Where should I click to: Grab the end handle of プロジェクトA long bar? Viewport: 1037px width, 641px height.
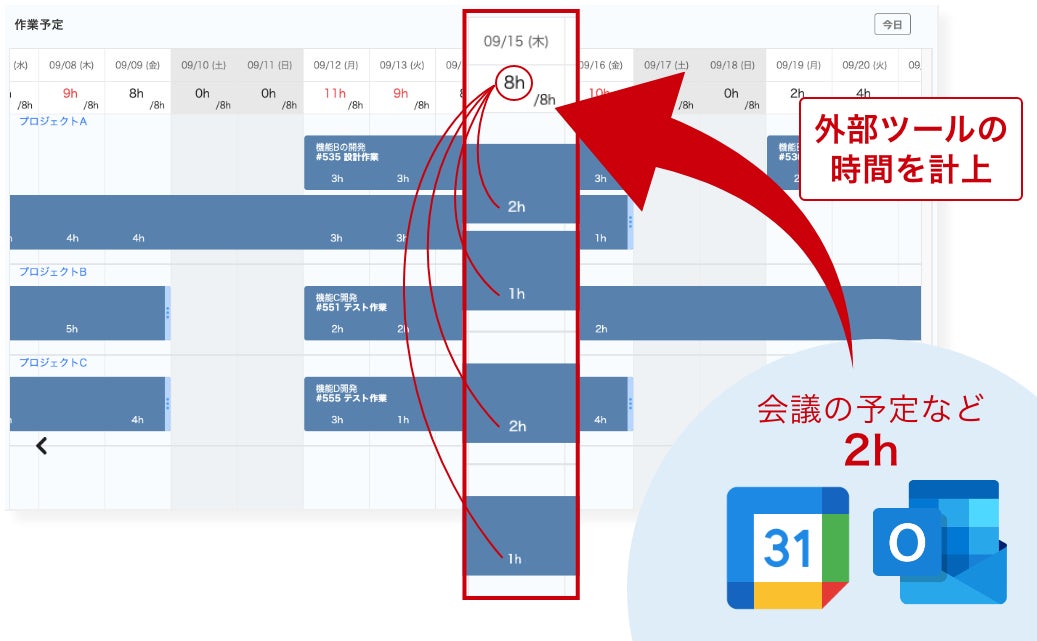630,222
